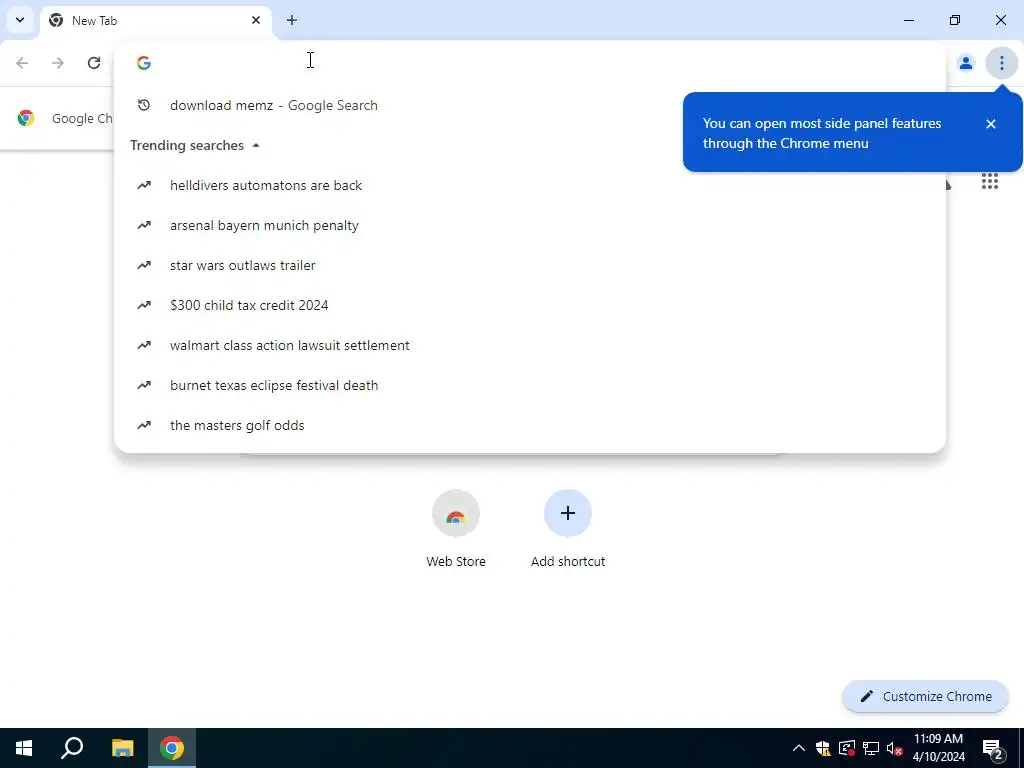Open File Explorer from taskbar
Image resolution: width=1024 pixels, height=768 pixels.
[x=122, y=748]
